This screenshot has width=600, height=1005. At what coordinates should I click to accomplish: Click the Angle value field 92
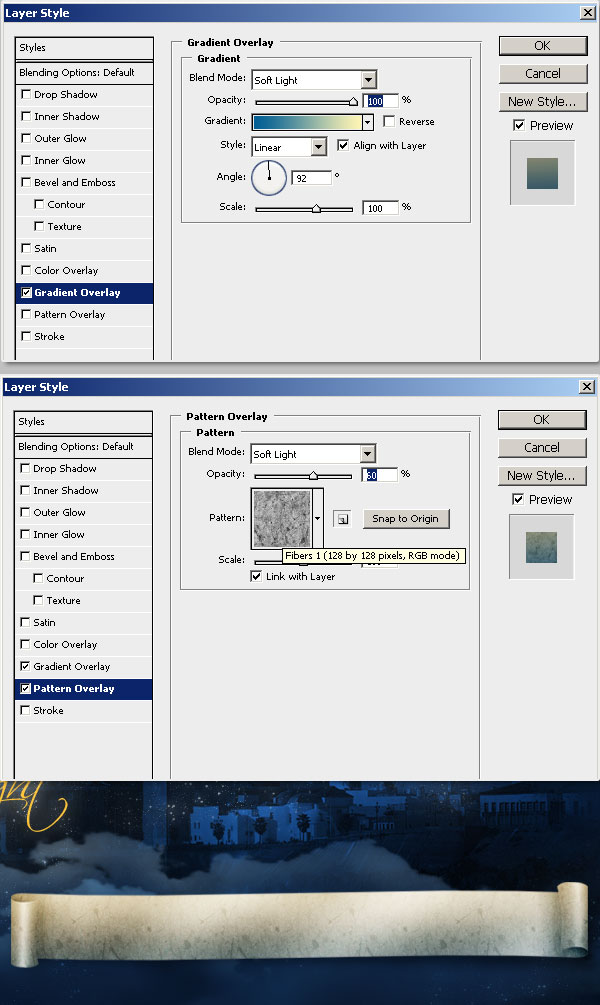[x=312, y=178]
